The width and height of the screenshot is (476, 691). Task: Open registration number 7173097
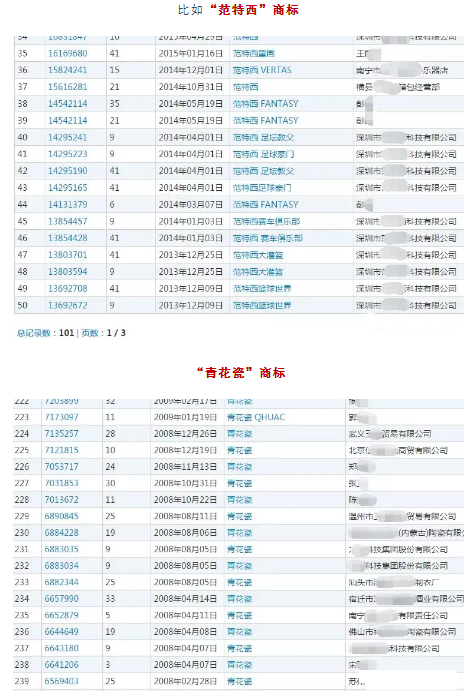click(61, 417)
